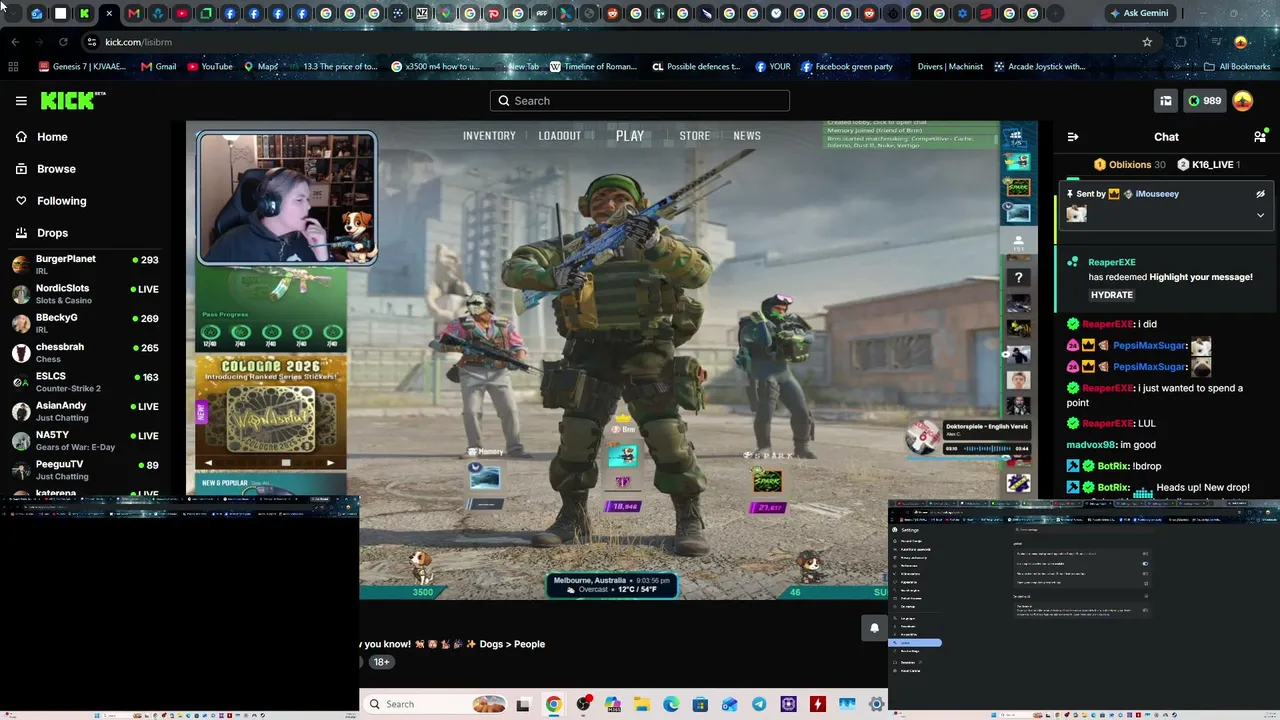Click ReaperEXE name in redeem message
This screenshot has height=720, width=1280.
tap(1112, 262)
